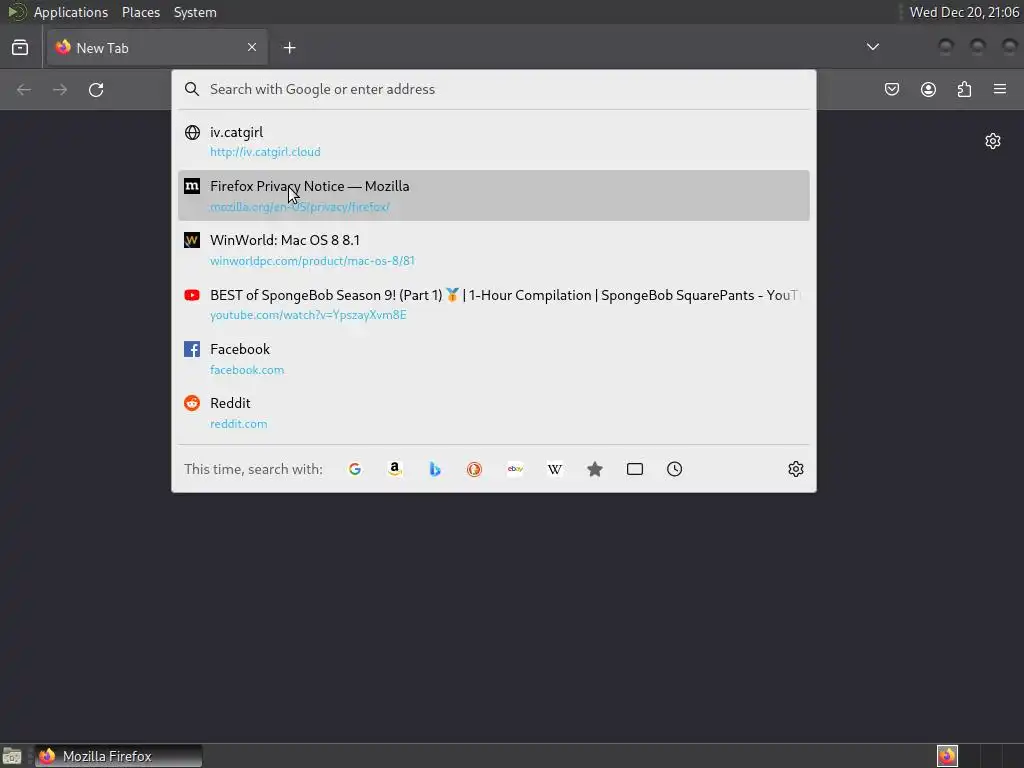1024x768 pixels.
Task: Open the Applications menu
Action: 71,12
